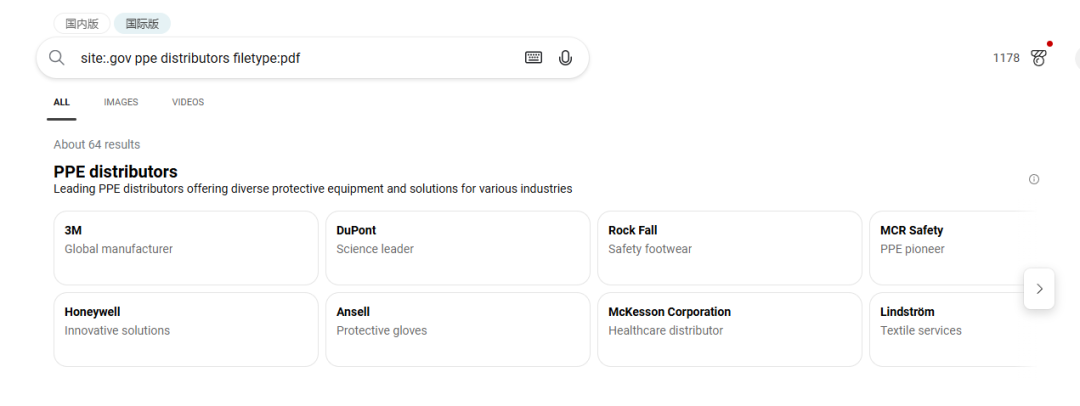The image size is (1080, 406).
Task: Switch to the 国际版 version
Action: (142, 23)
